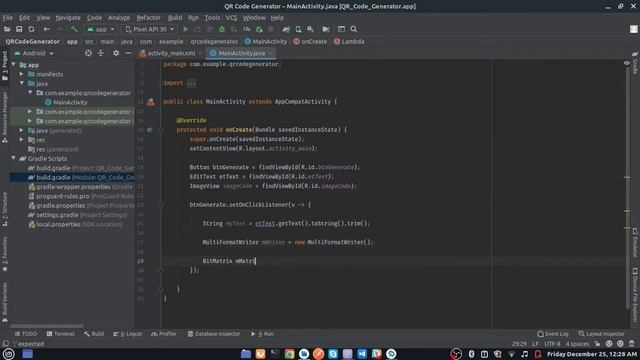Open the Logcat tool window
The width and height of the screenshot is (640, 360).
(x=128, y=334)
